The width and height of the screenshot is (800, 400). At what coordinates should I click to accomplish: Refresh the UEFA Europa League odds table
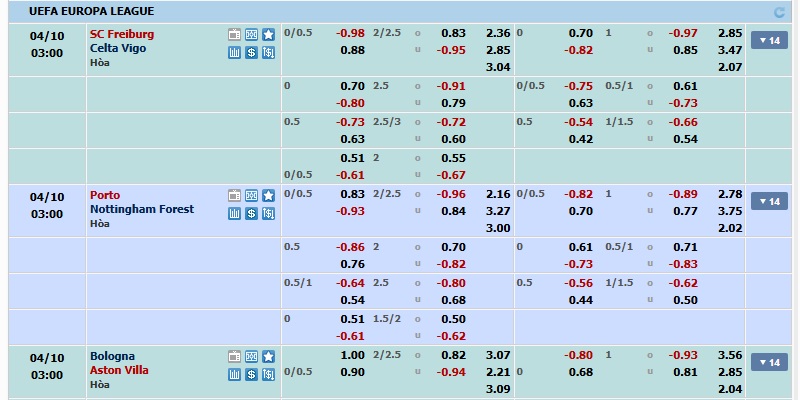[x=779, y=12]
